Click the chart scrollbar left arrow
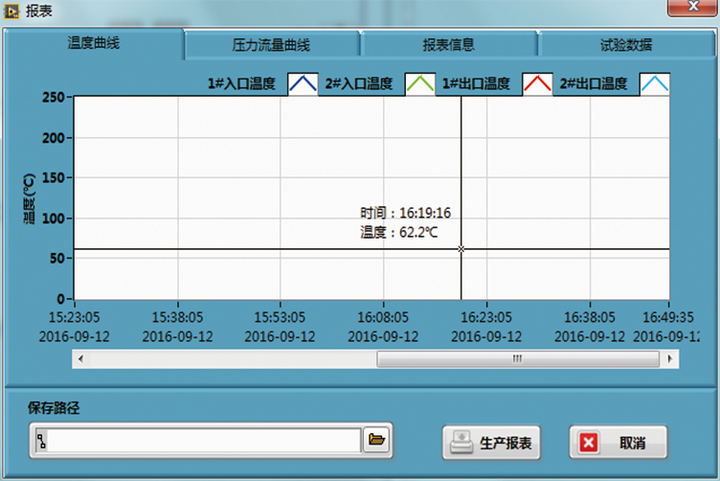This screenshot has width=720, height=481. pyautogui.click(x=81, y=359)
